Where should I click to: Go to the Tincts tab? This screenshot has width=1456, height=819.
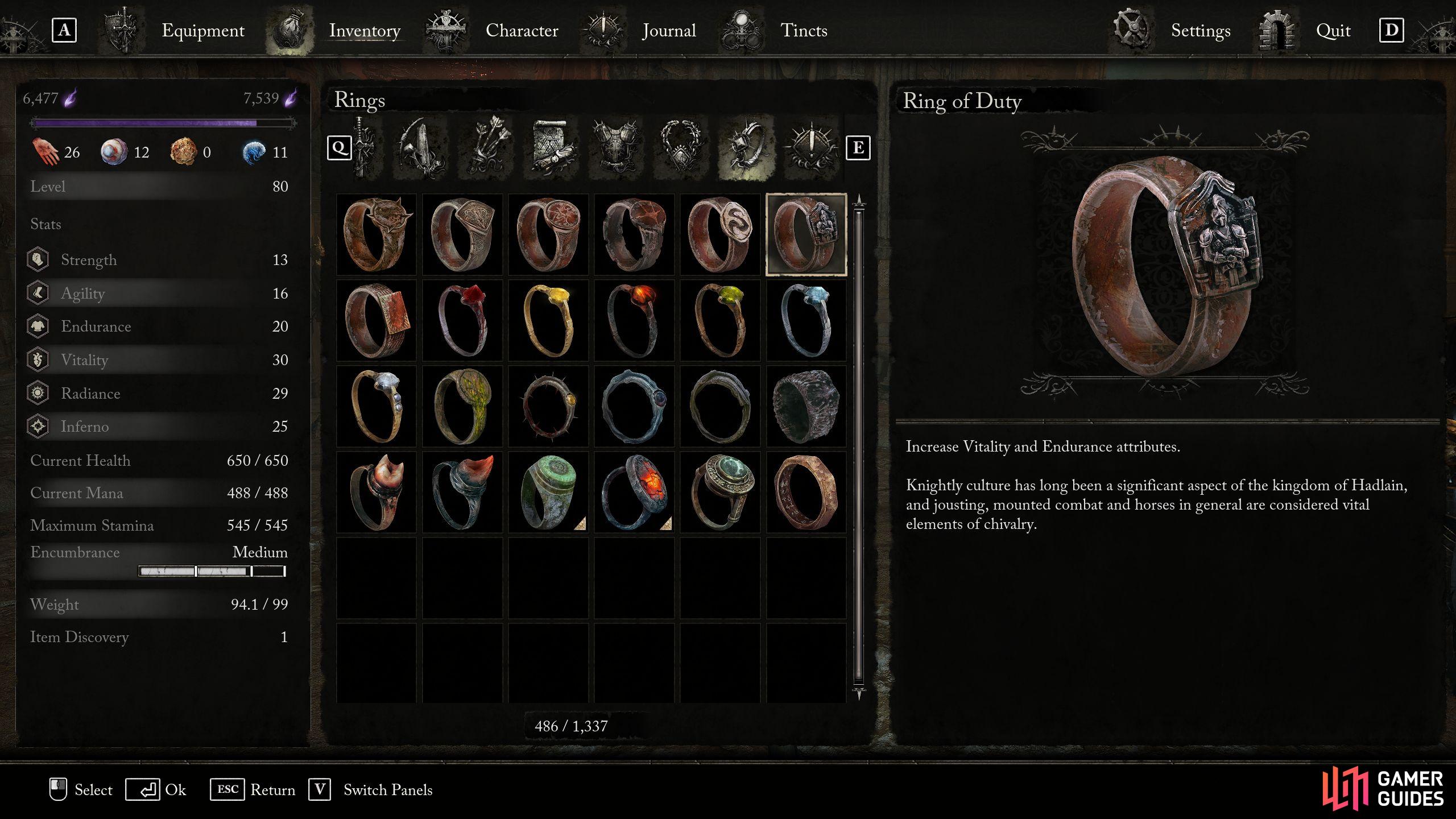803,30
